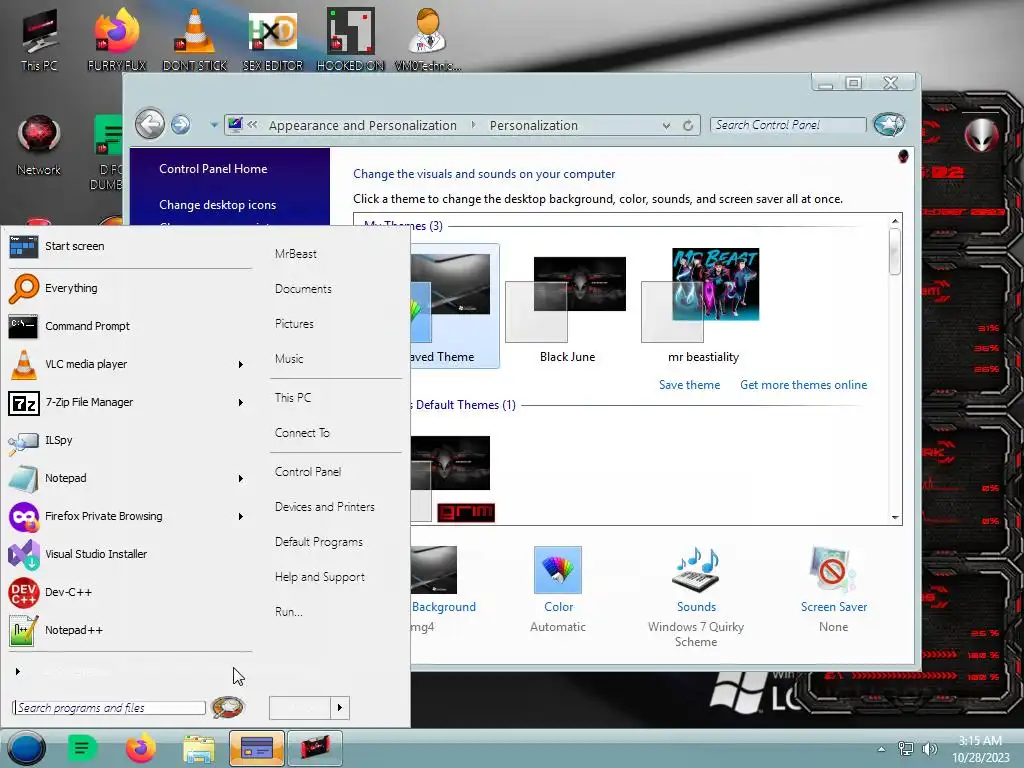Open recent locations dropdown arrow
Screen dimensions: 1024x768
[214, 124]
